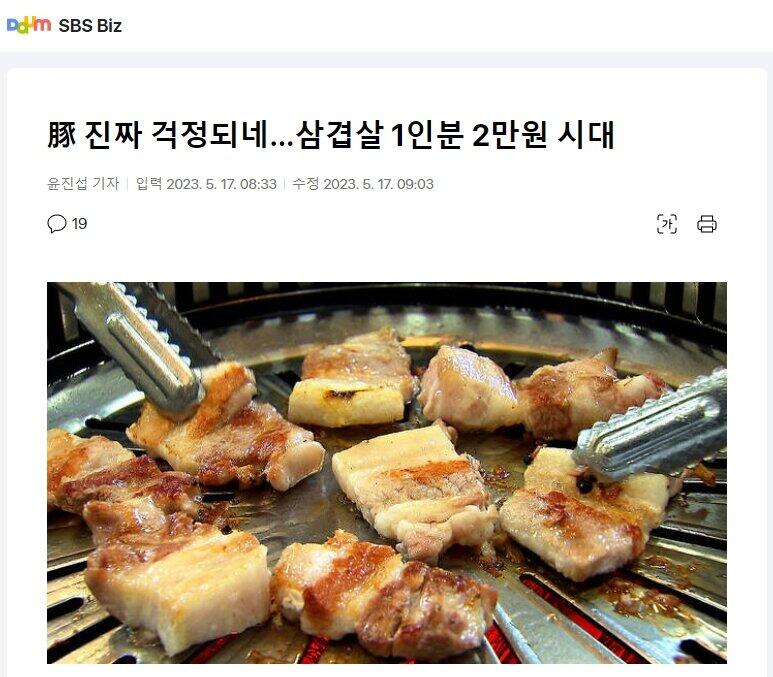Open the SBS Biz publisher page

[x=90, y=26]
